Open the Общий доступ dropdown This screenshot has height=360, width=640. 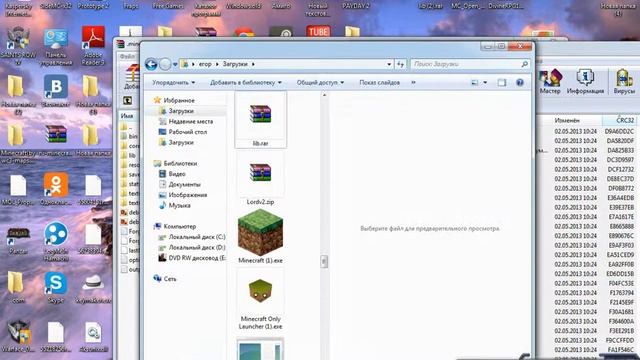point(320,82)
